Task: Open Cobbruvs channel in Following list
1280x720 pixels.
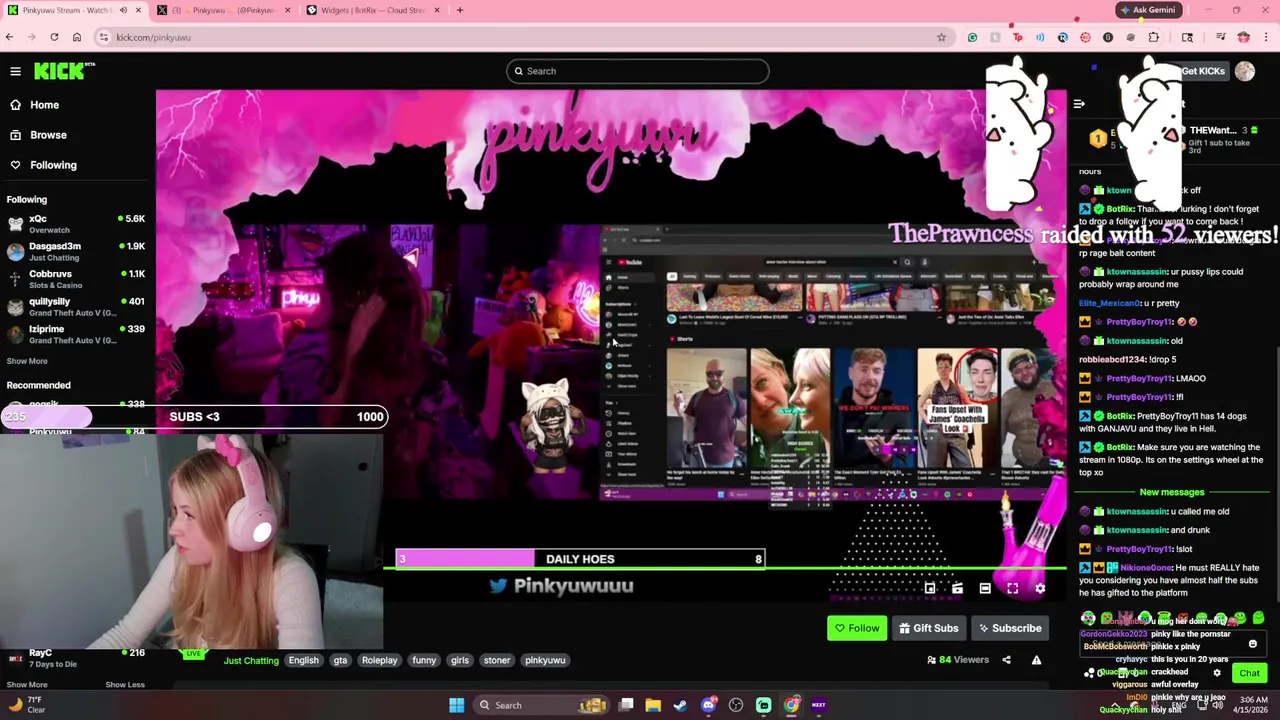Action: tap(75, 279)
